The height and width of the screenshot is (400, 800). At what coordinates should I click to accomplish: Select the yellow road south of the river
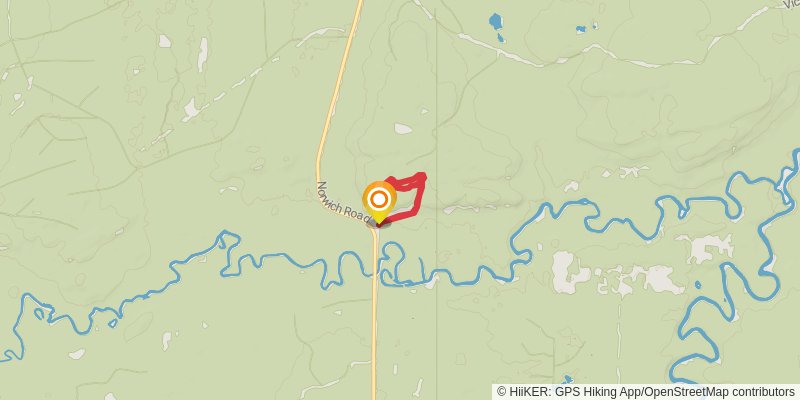pos(374,337)
